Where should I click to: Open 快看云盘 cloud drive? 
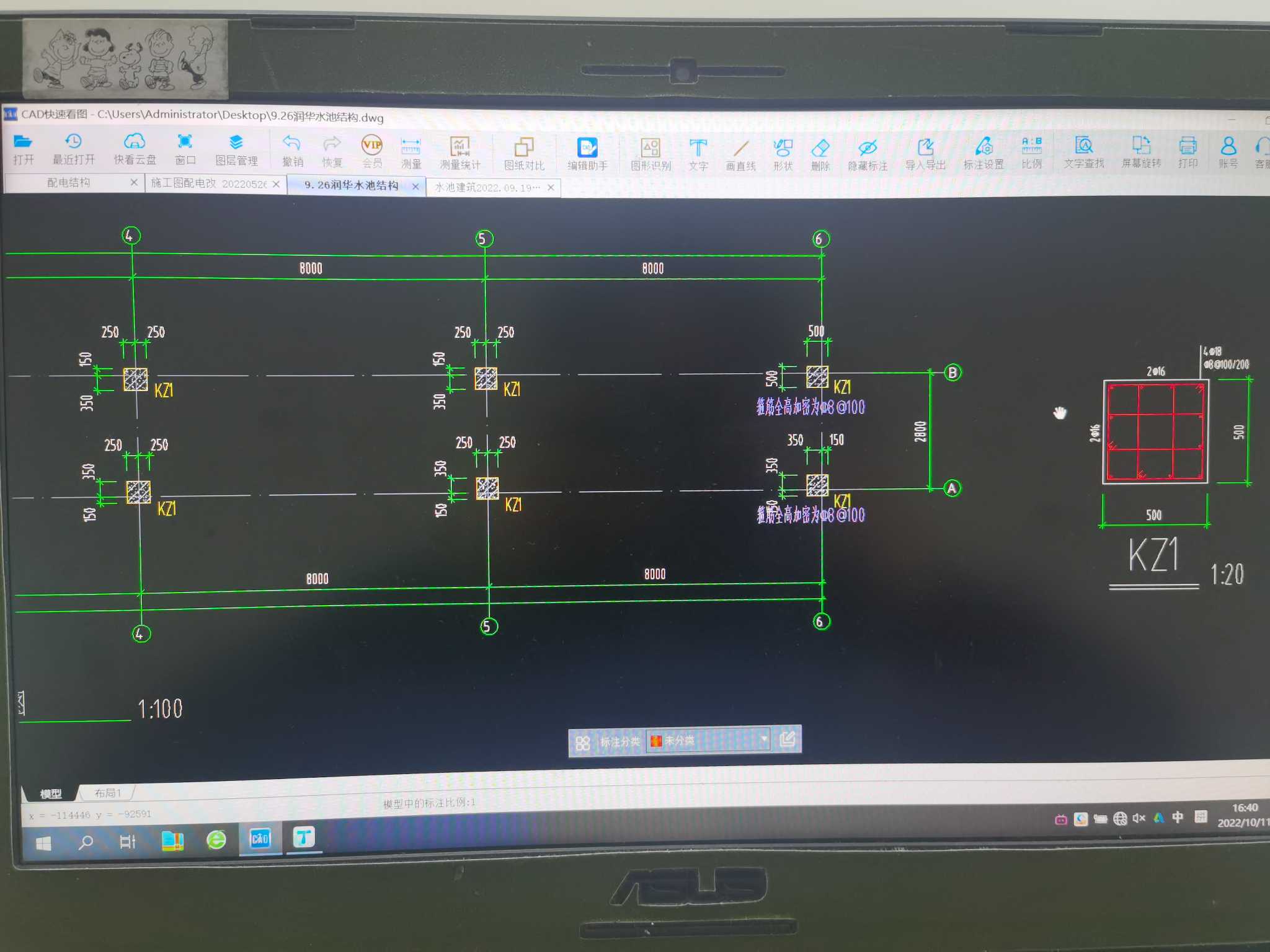tap(135, 150)
